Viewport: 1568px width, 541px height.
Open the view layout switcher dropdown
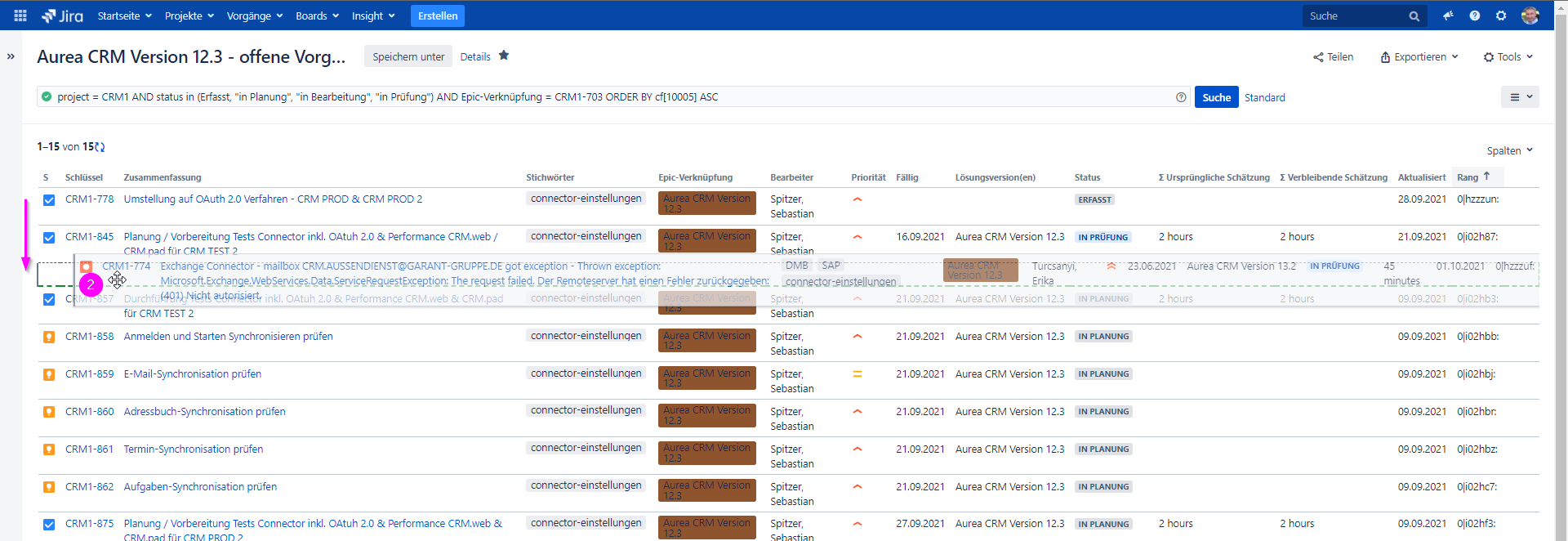tap(1520, 97)
